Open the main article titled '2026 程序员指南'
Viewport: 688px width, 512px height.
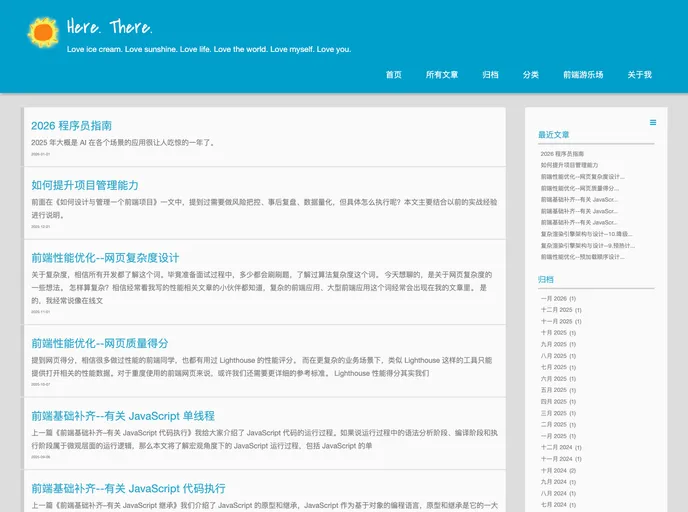pyautogui.click(x=72, y=126)
